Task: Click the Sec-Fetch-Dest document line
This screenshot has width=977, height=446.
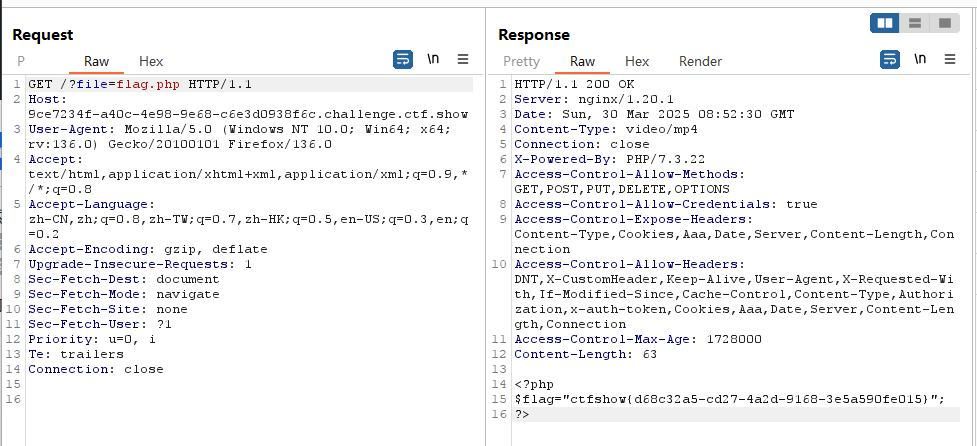Action: [124, 279]
